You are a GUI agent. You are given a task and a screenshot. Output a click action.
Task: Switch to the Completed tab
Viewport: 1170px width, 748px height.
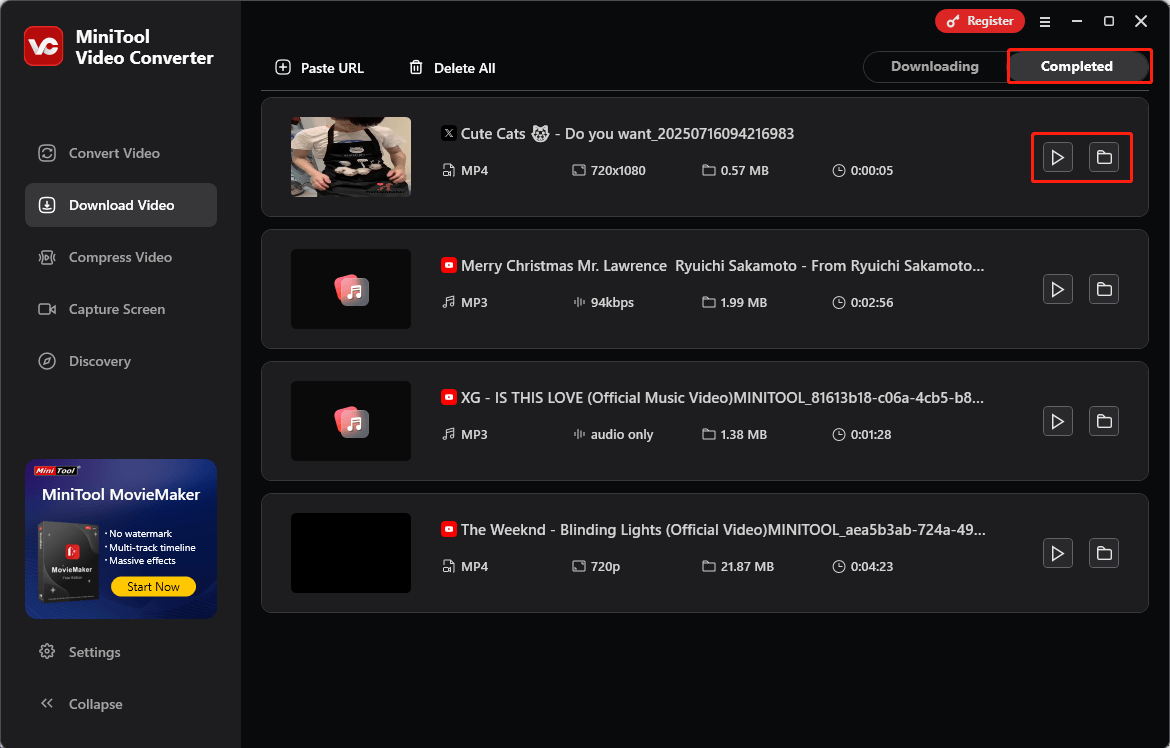[x=1077, y=66]
